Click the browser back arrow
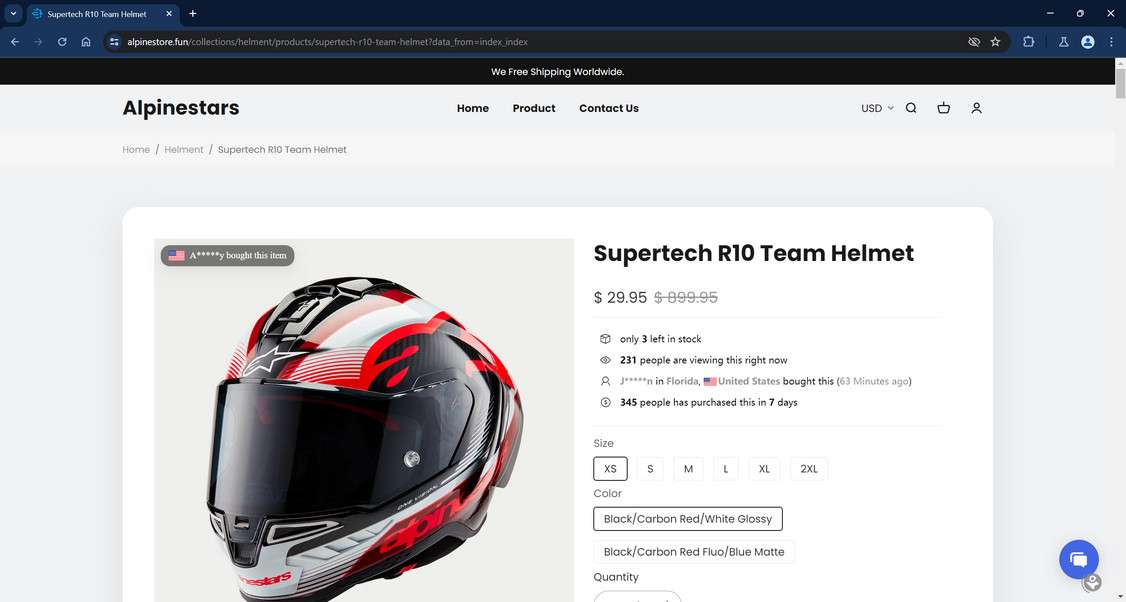This screenshot has height=602, width=1126. pos(14,42)
